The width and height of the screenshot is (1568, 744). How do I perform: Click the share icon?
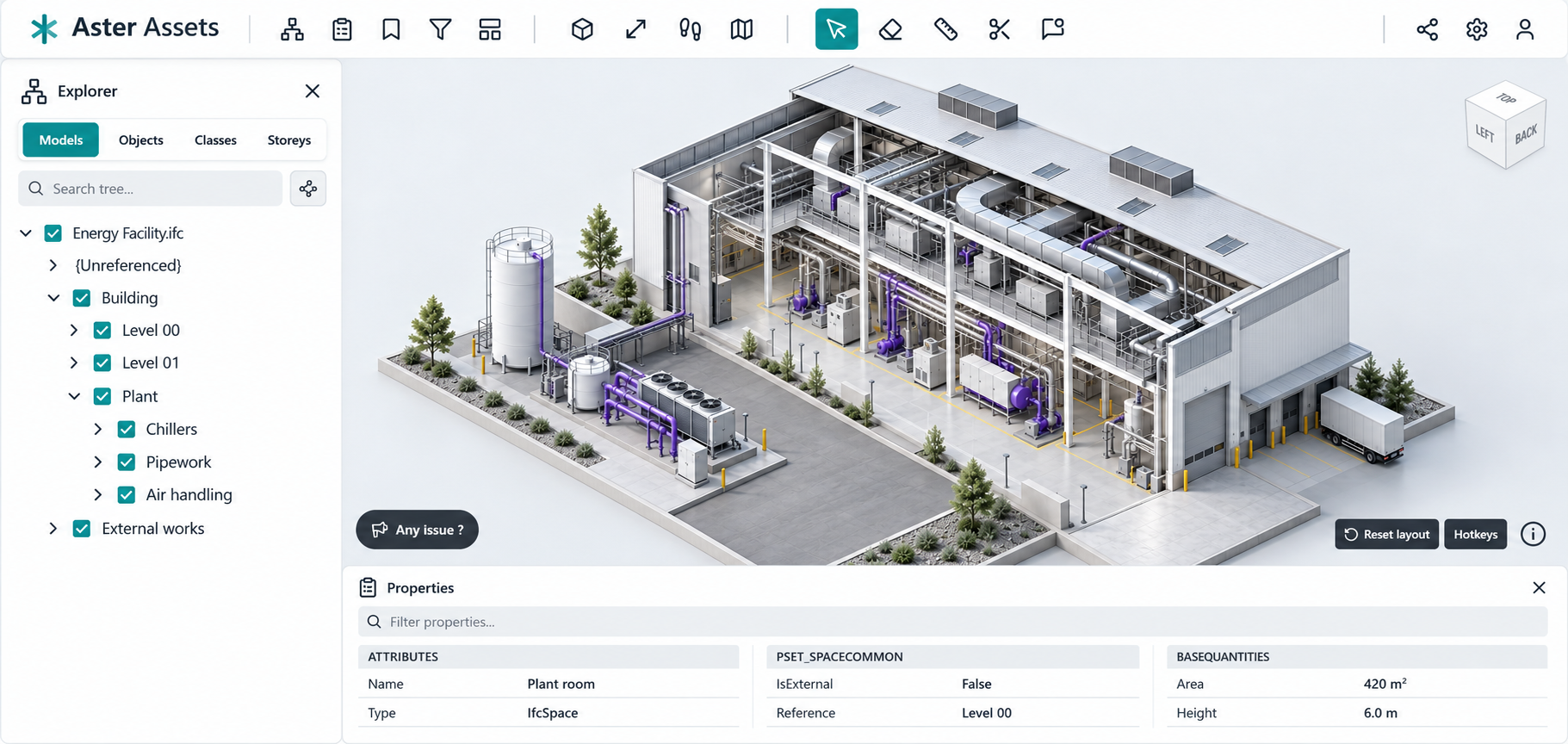click(x=1427, y=29)
